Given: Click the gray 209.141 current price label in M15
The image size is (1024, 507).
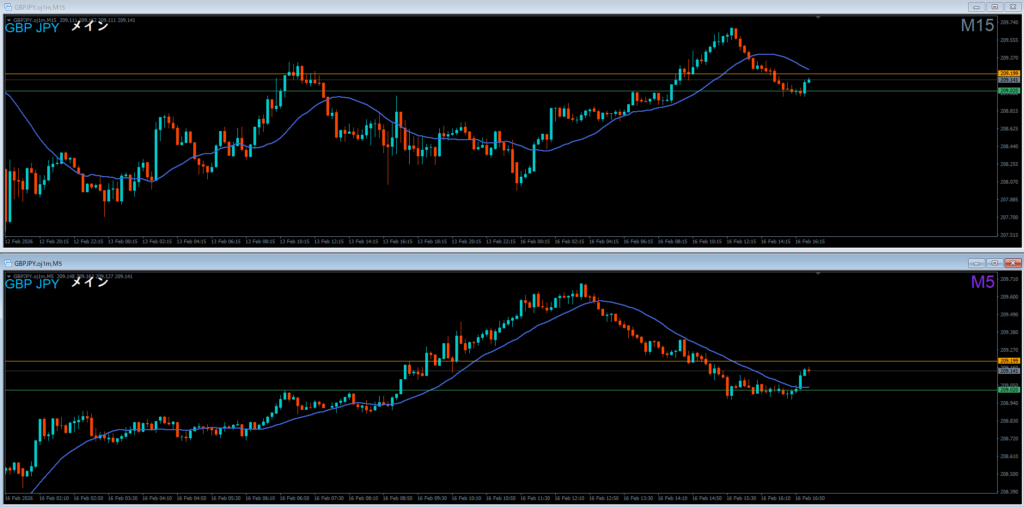Looking at the screenshot, I should (x=1009, y=80).
